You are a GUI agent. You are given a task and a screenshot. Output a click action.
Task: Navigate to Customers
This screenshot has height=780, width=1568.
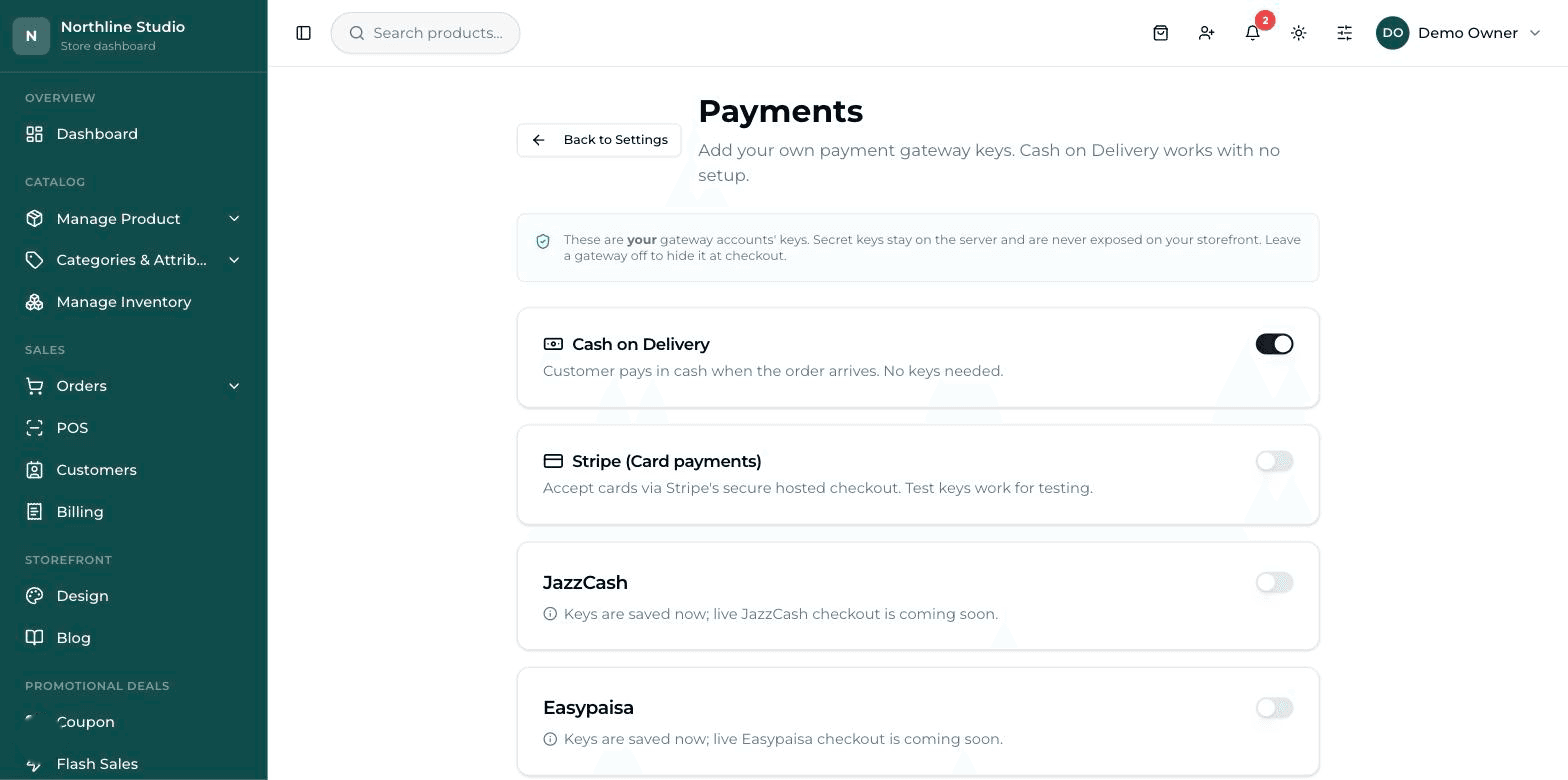(133, 470)
